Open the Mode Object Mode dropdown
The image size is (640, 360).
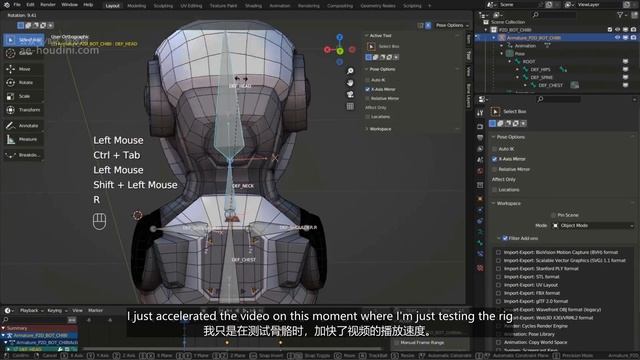(593, 226)
